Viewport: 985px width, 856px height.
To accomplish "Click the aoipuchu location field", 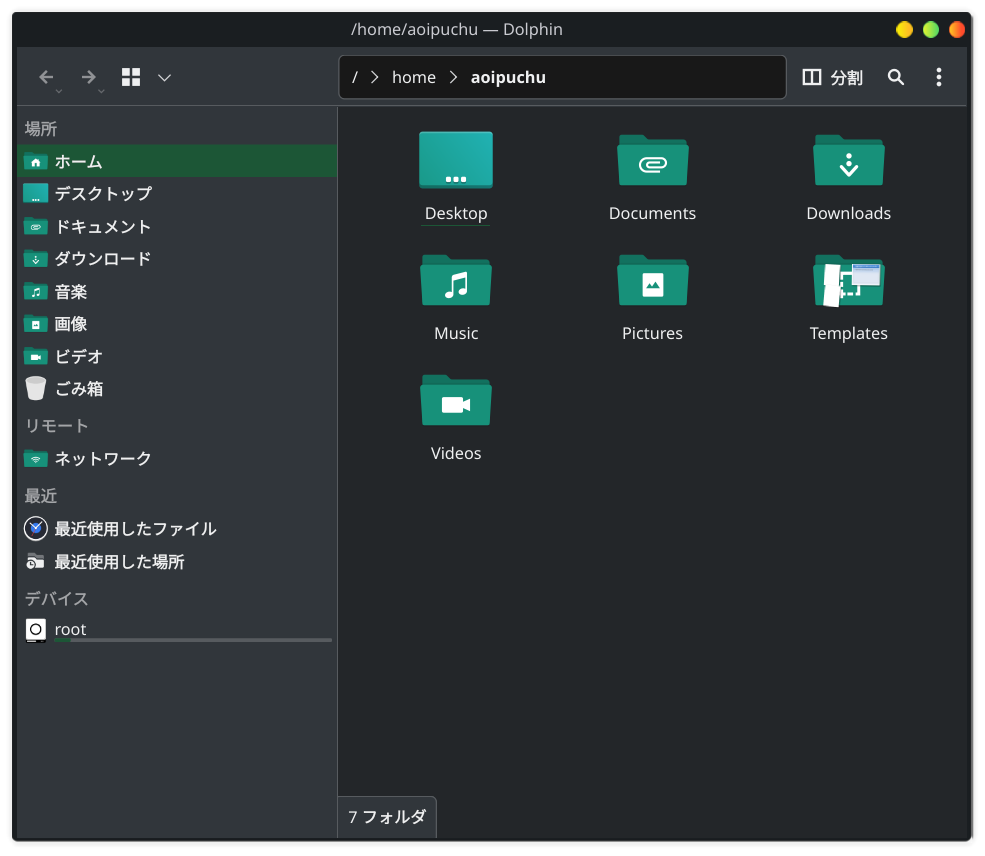I will 508,77.
